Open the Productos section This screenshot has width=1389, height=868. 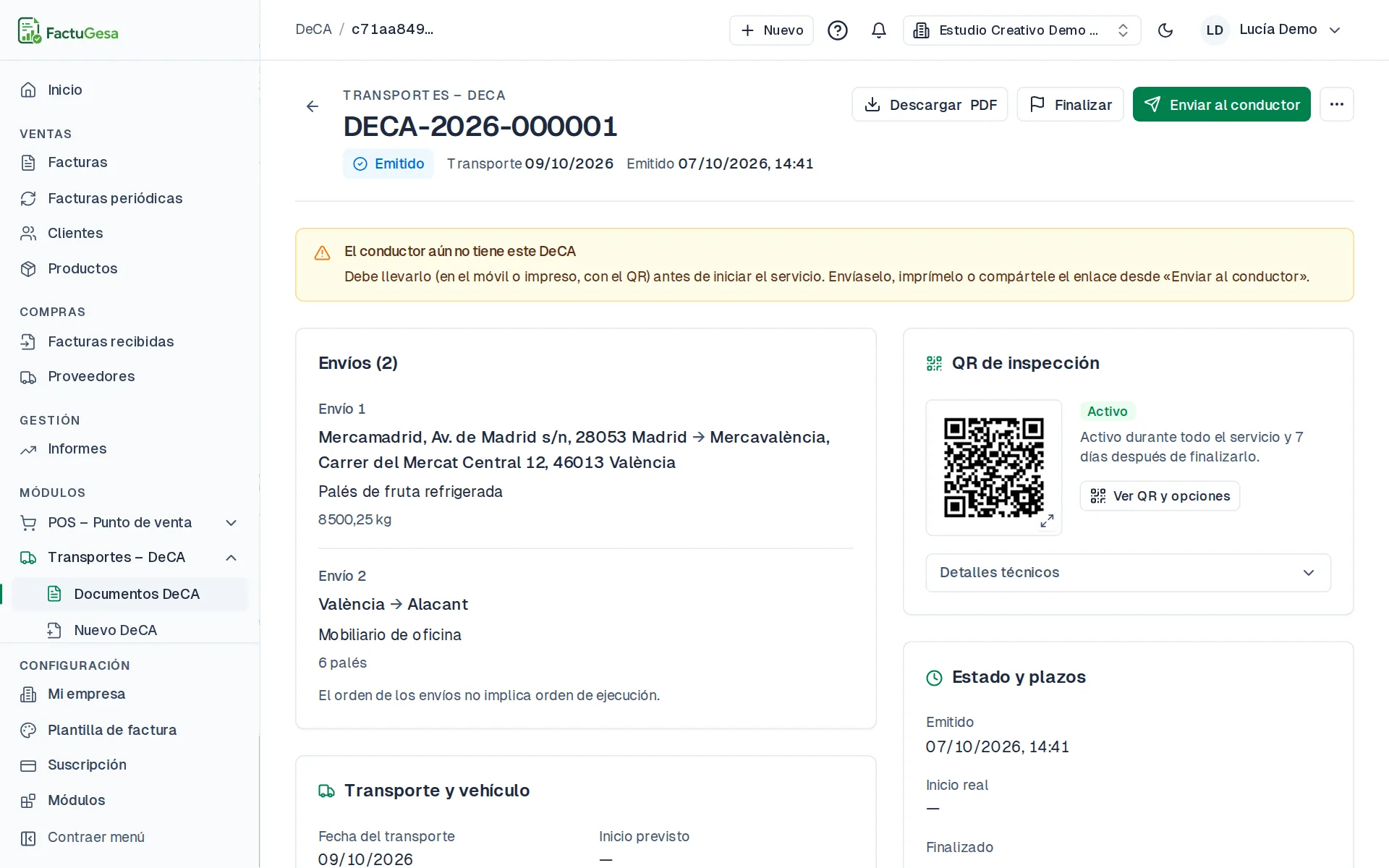129,268
